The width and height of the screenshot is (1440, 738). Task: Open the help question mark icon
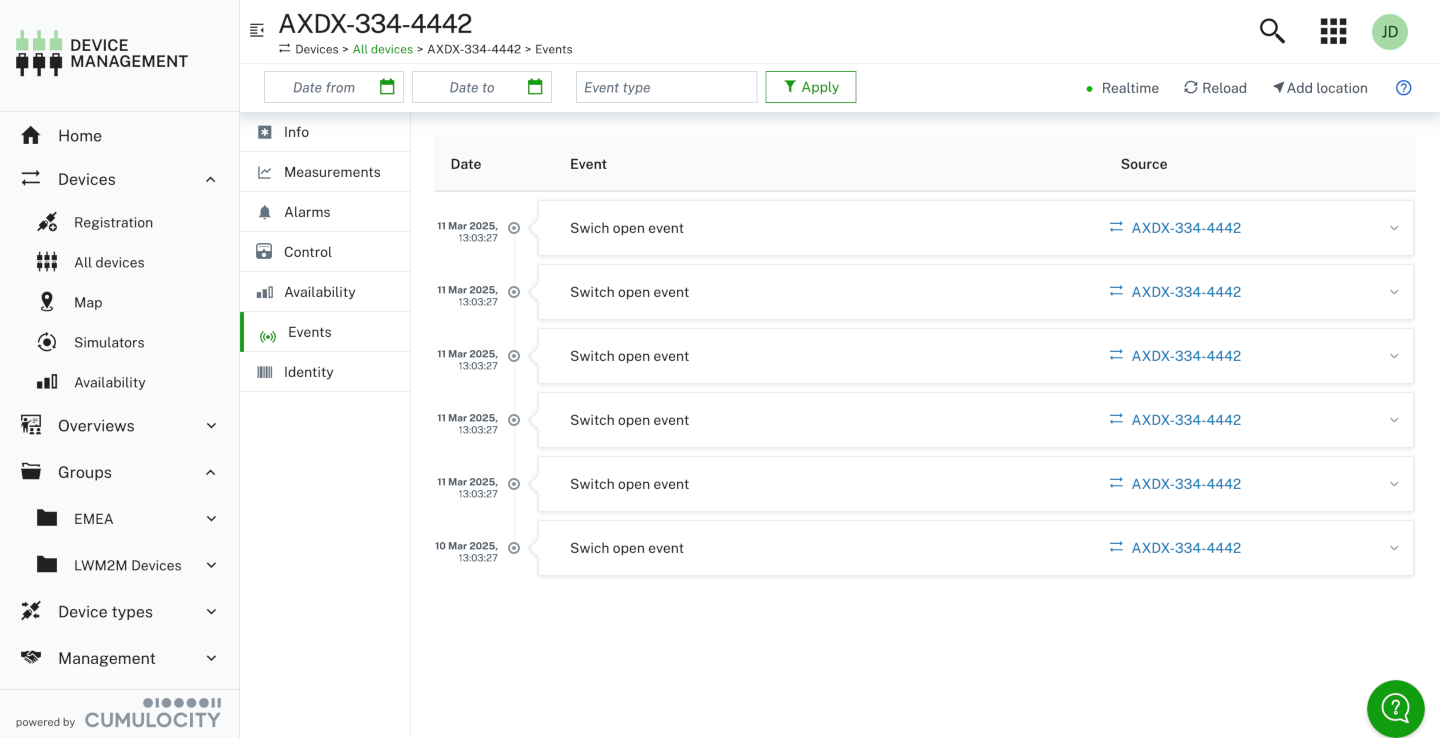click(x=1403, y=88)
